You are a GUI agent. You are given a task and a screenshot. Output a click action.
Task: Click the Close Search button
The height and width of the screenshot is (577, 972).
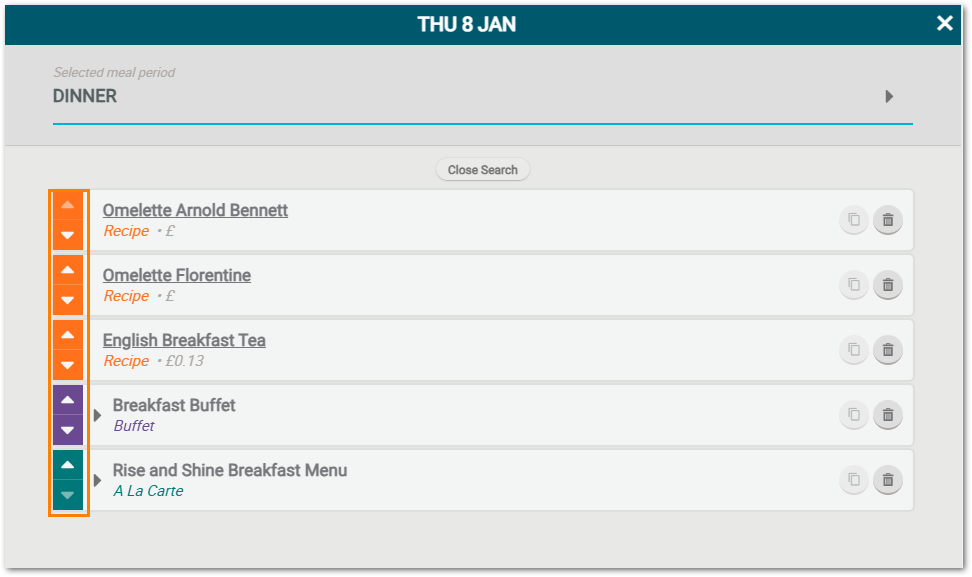(483, 169)
